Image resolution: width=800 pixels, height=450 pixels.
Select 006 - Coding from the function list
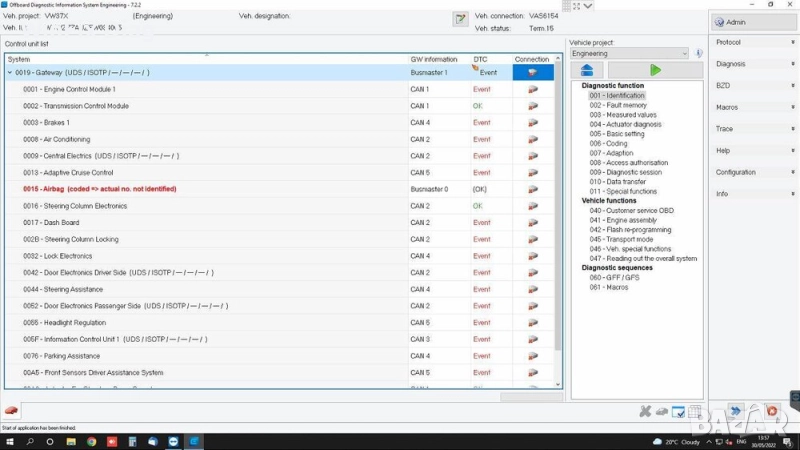click(609, 143)
